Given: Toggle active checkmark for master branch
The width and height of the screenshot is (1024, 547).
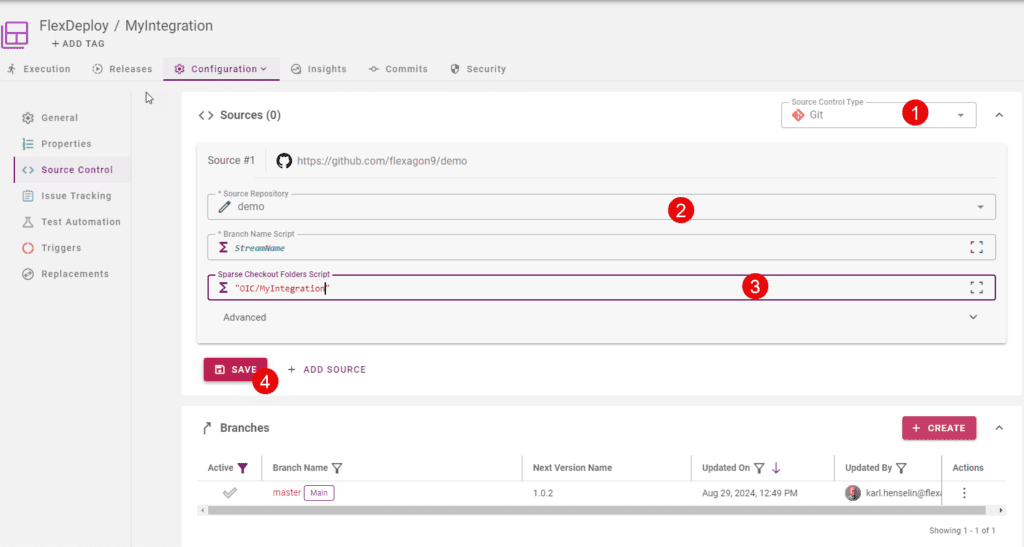Looking at the screenshot, I should click(x=229, y=493).
